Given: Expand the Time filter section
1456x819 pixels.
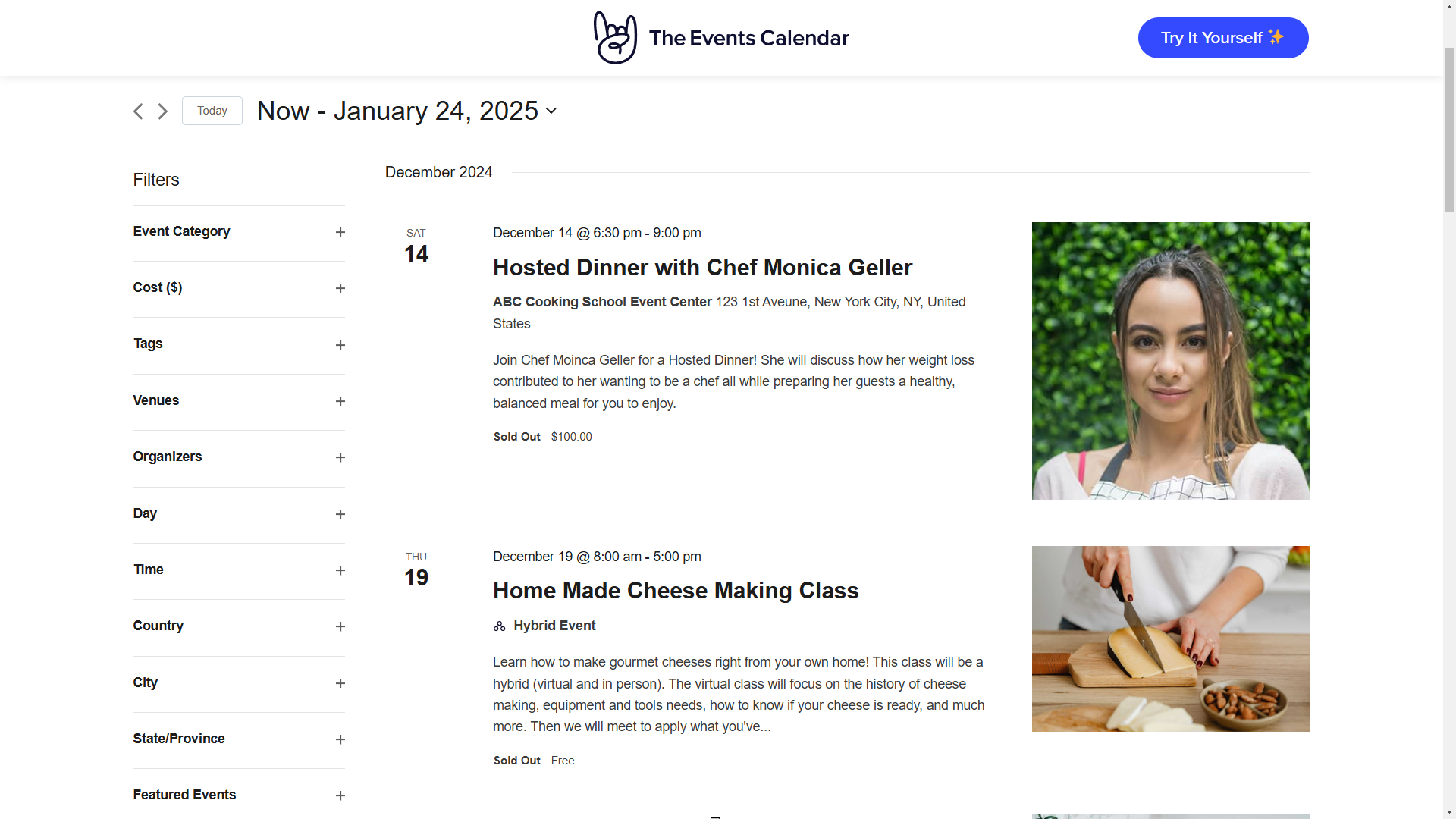Looking at the screenshot, I should 340,571.
